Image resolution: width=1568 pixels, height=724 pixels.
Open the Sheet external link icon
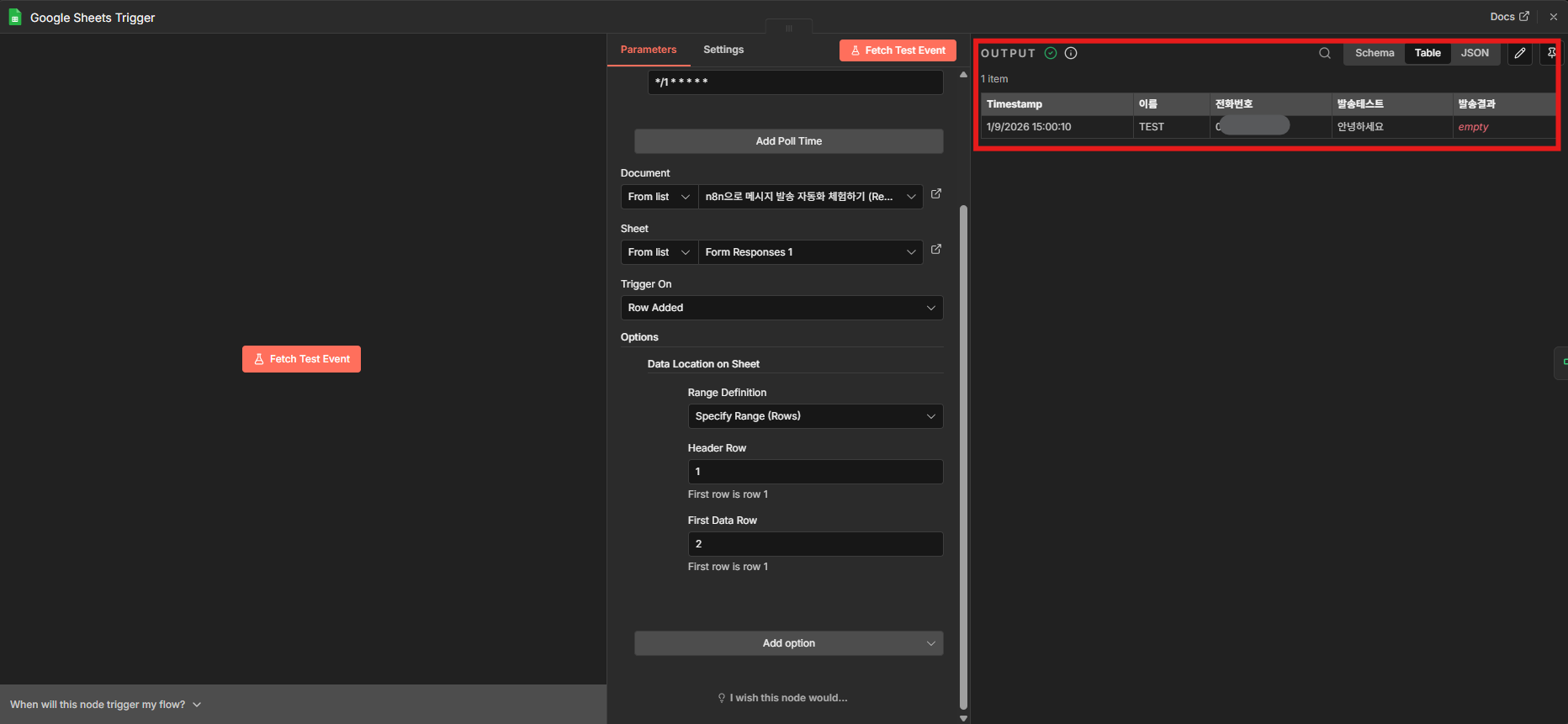tap(936, 250)
